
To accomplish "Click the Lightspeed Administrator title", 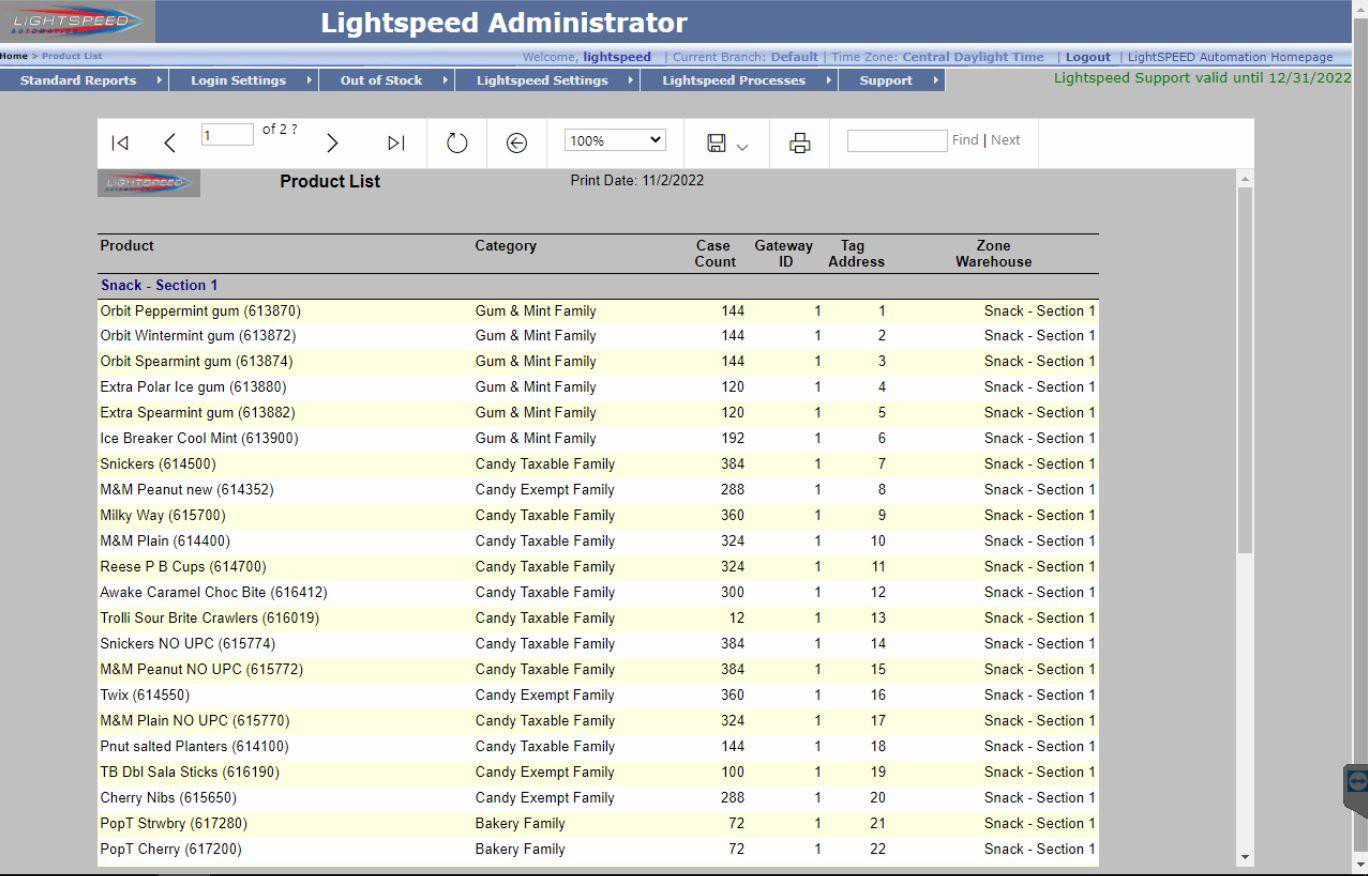I will click(x=504, y=22).
